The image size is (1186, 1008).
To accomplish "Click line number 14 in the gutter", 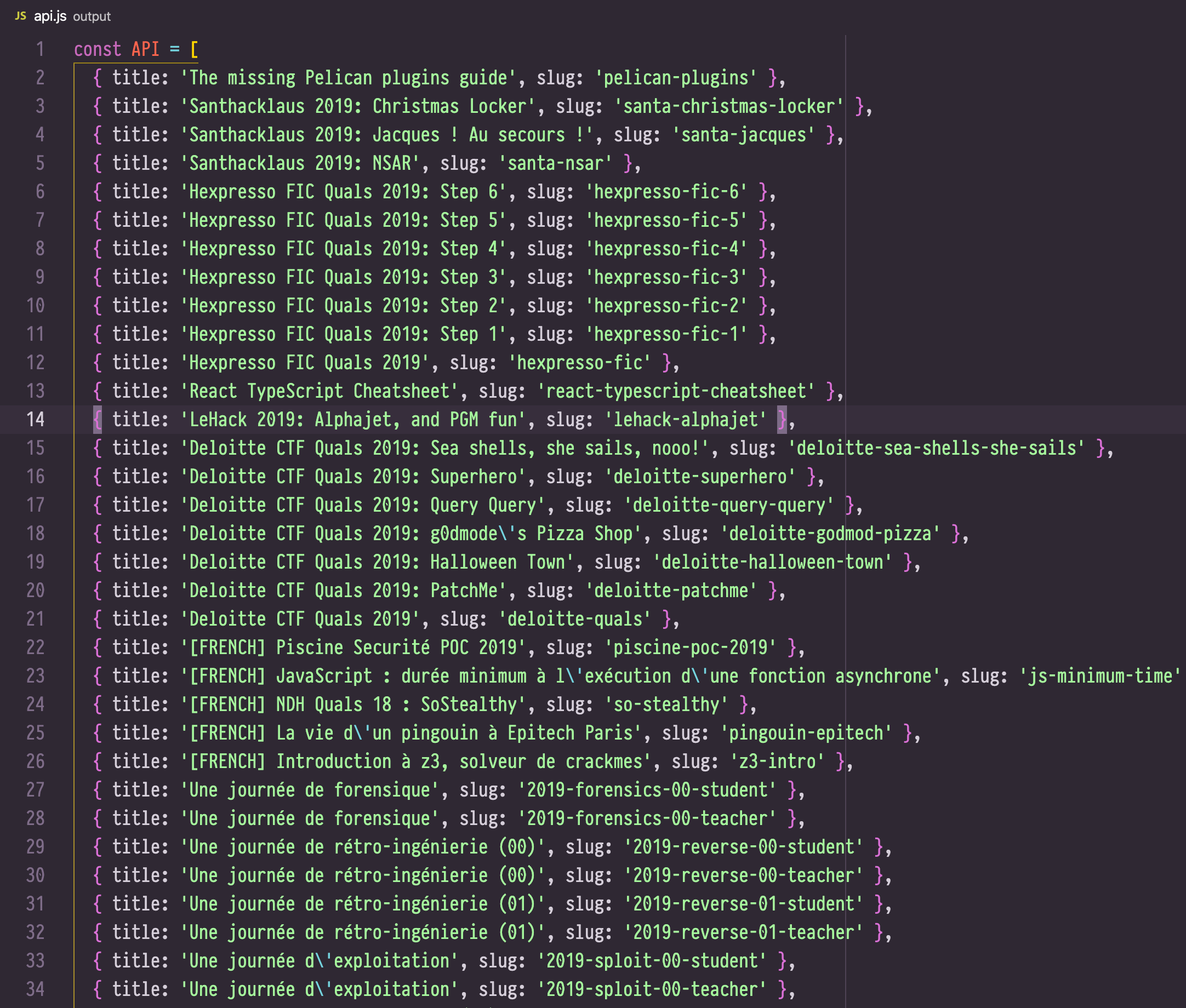I will pos(36,420).
